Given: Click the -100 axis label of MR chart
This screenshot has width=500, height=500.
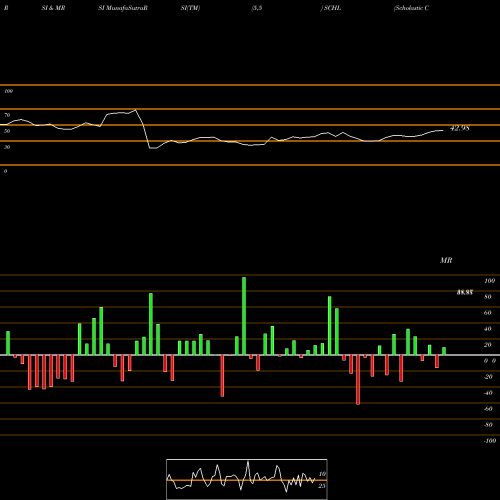Looking at the screenshot, I should pos(490,441).
